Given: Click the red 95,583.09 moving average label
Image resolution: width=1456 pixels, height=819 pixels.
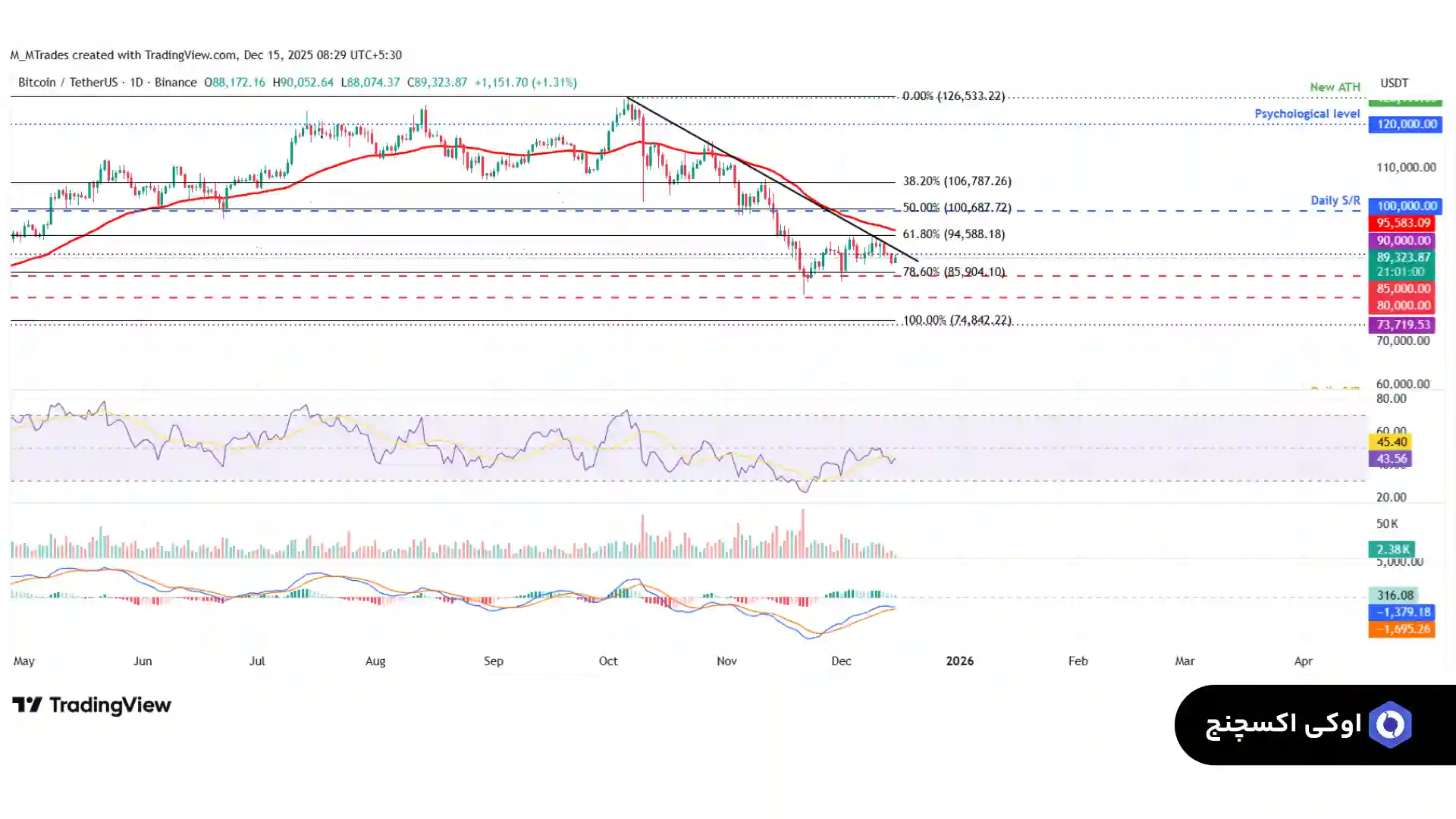Looking at the screenshot, I should [1403, 223].
